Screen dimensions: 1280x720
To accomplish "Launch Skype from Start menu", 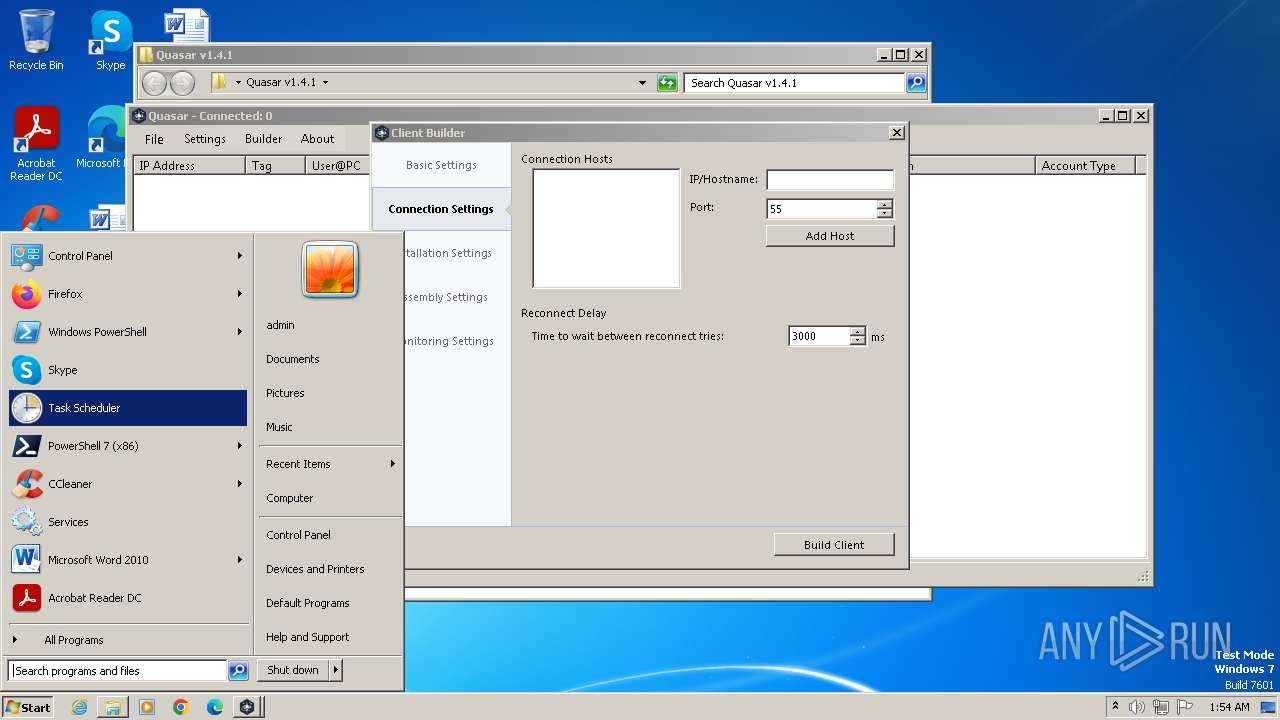I will tap(127, 370).
